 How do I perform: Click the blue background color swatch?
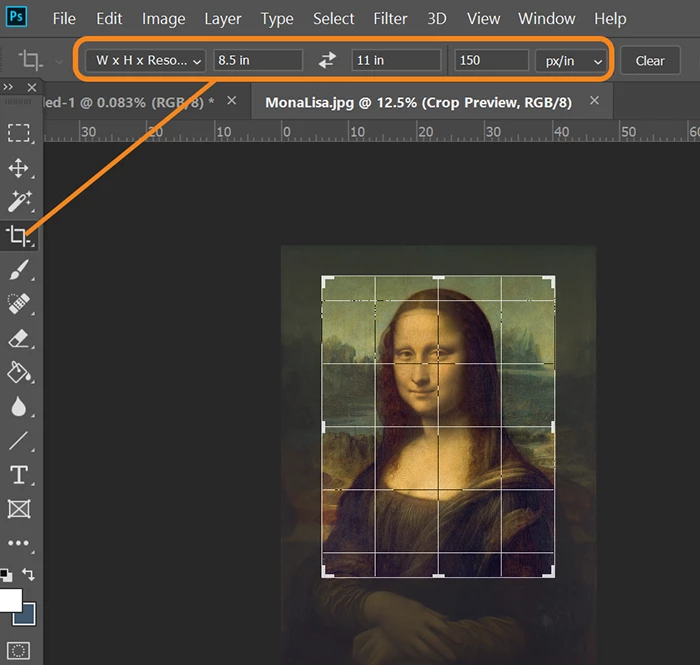28,617
